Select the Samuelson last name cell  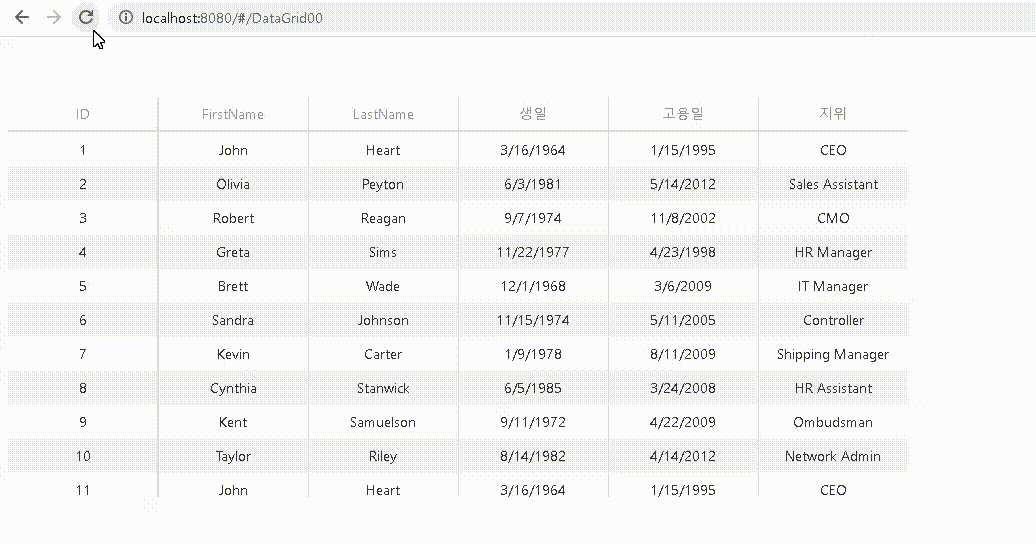(x=383, y=422)
